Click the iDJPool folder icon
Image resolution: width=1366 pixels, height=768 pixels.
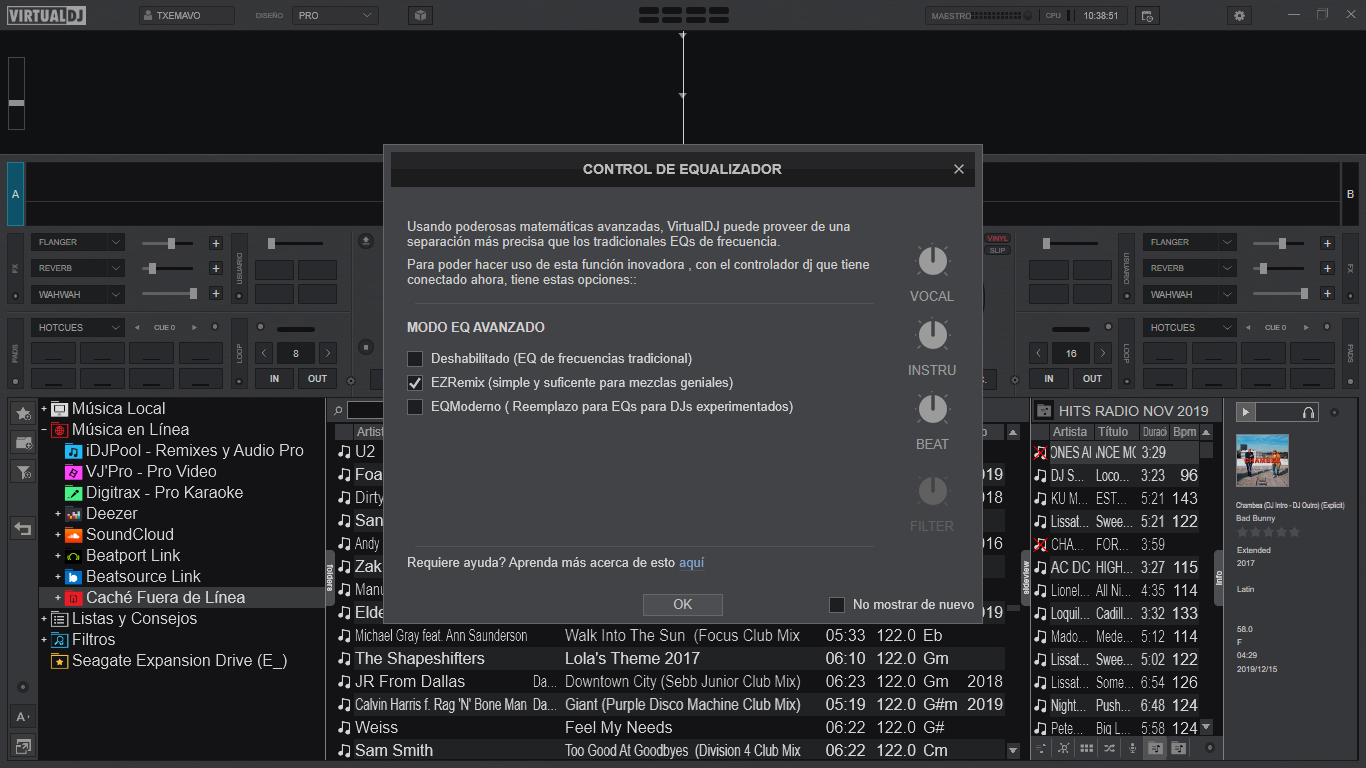click(73, 451)
